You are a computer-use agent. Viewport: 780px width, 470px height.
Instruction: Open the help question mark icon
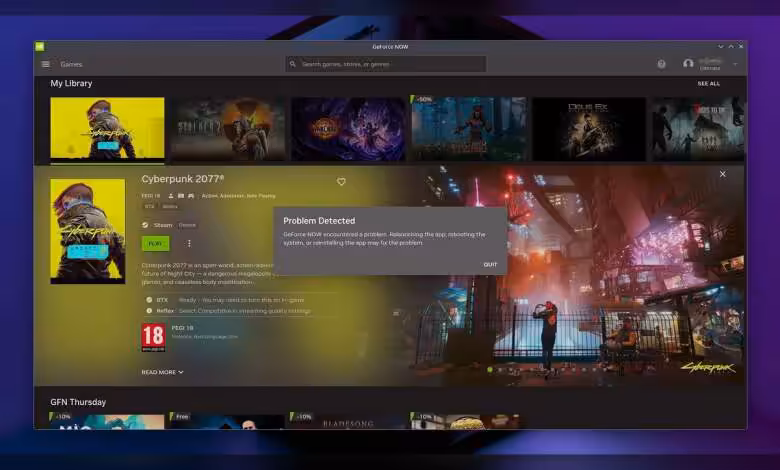coord(661,64)
